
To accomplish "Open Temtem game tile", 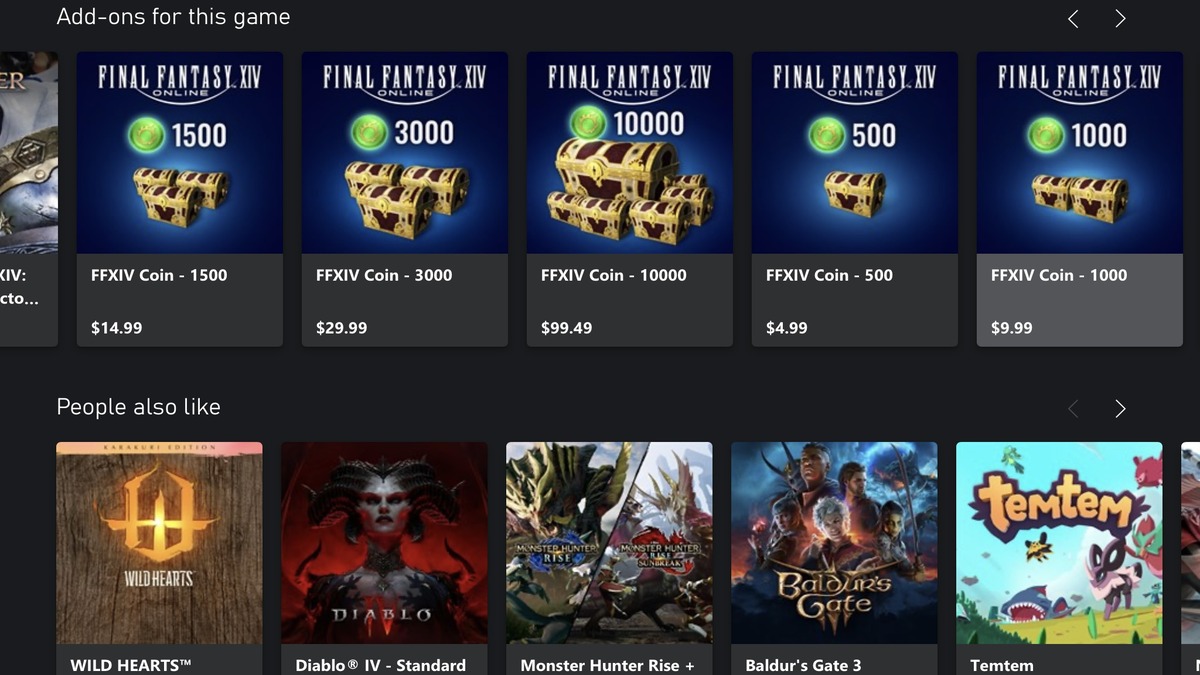I will pos(1060,558).
